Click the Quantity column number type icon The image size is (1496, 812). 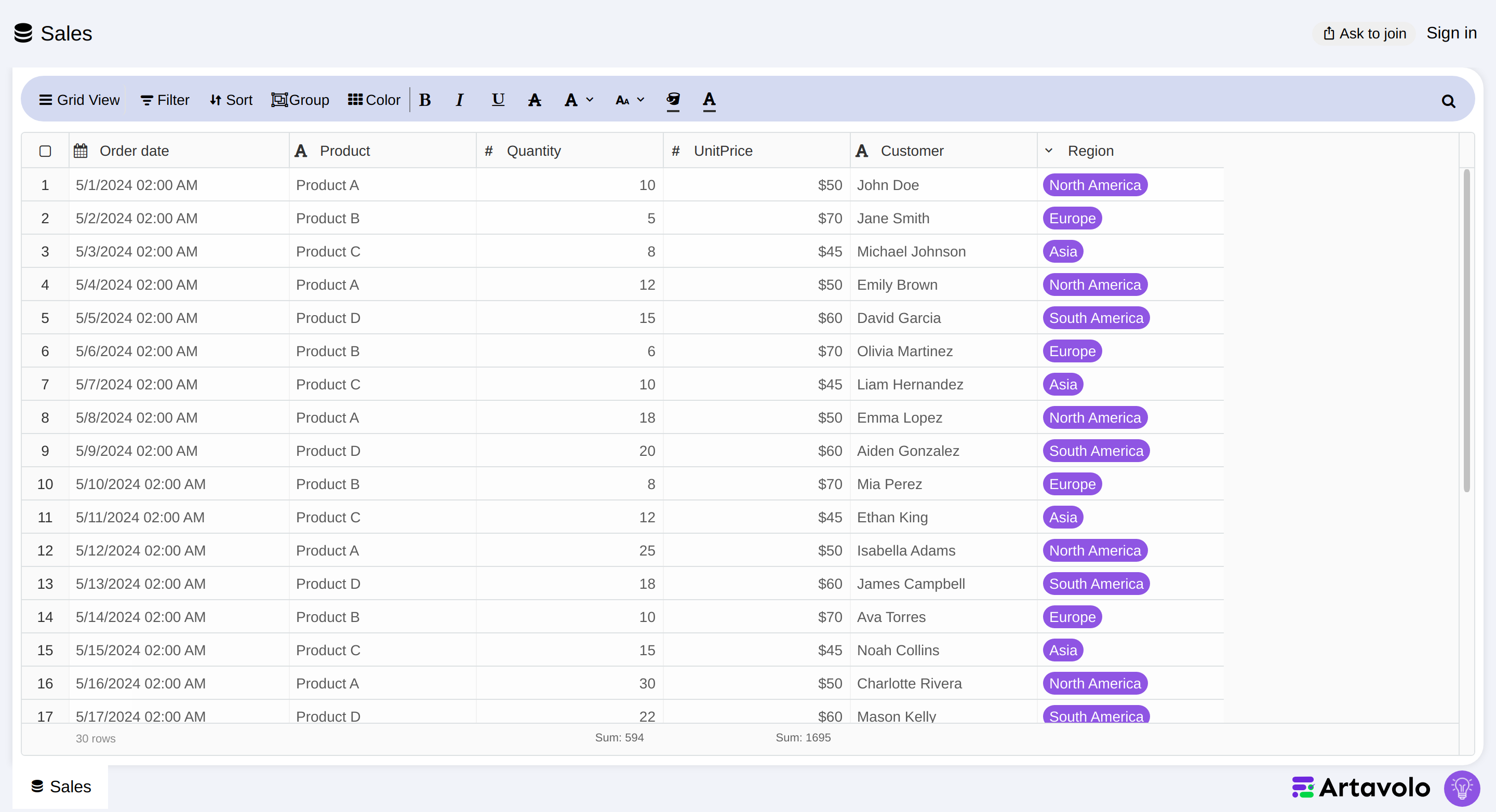tap(488, 151)
